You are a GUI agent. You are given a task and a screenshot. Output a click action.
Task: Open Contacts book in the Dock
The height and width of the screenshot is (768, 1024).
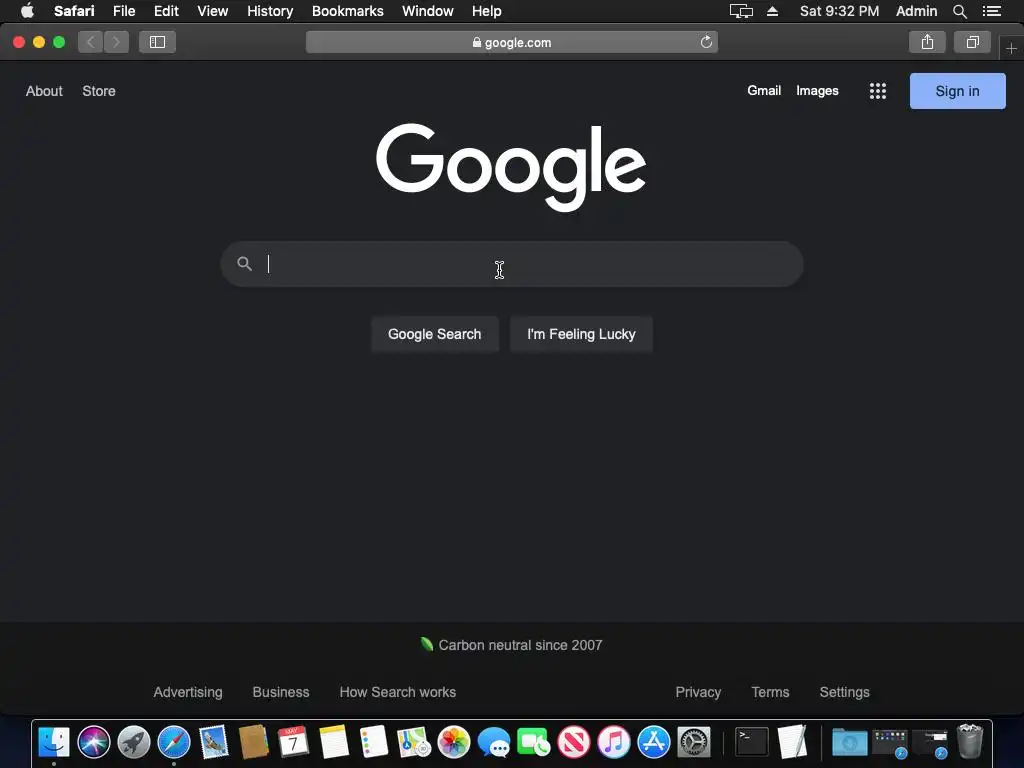coord(253,743)
